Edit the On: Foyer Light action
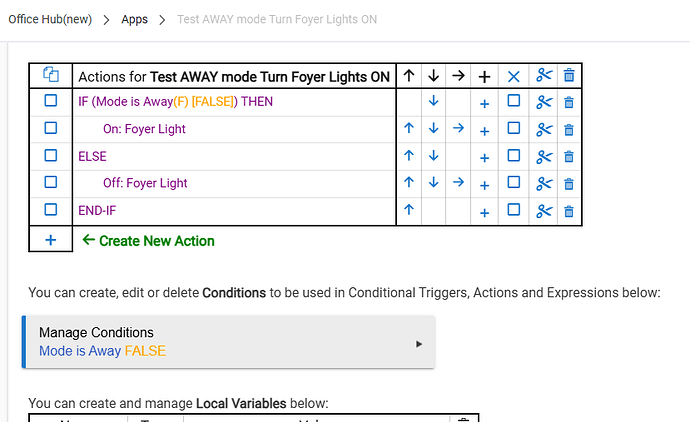 144,129
